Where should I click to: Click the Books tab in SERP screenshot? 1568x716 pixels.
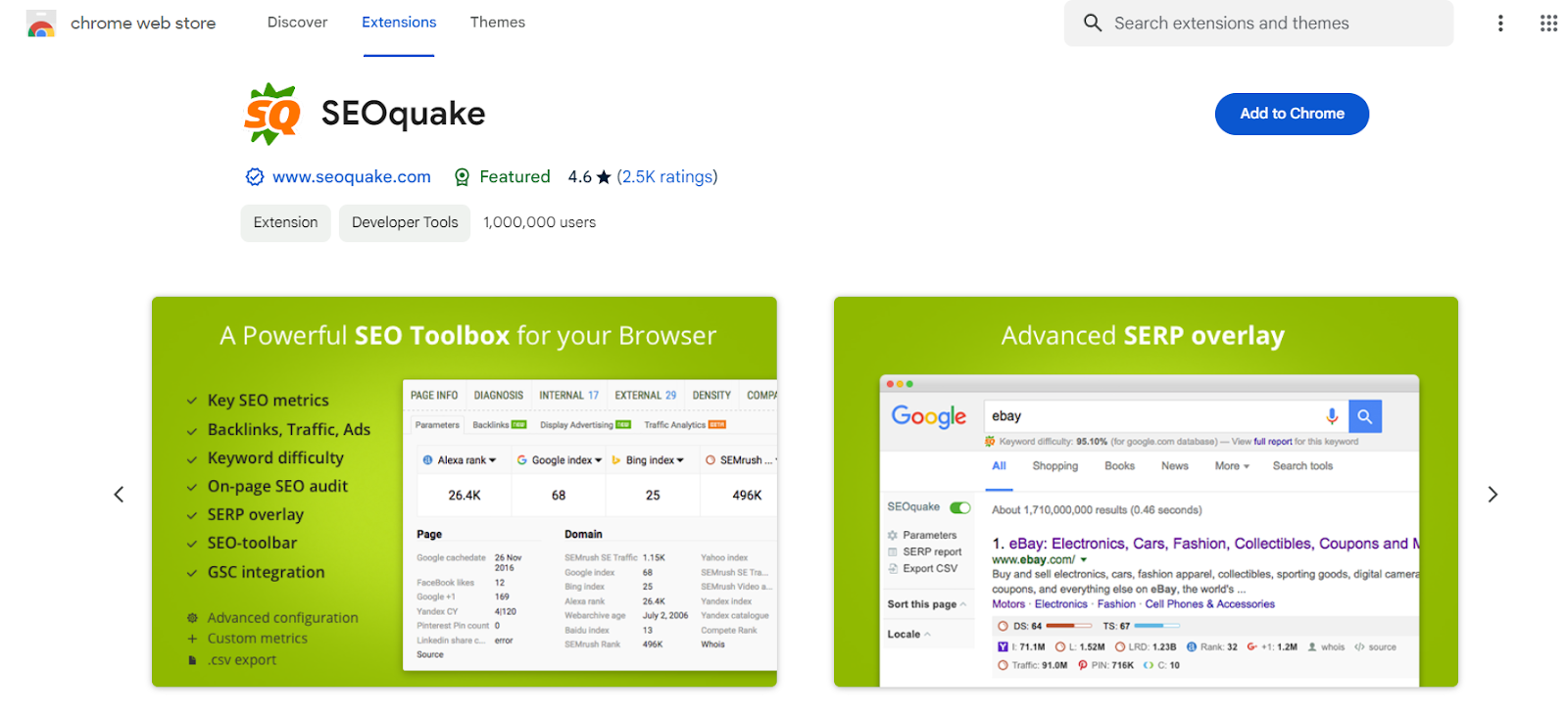tap(1119, 466)
